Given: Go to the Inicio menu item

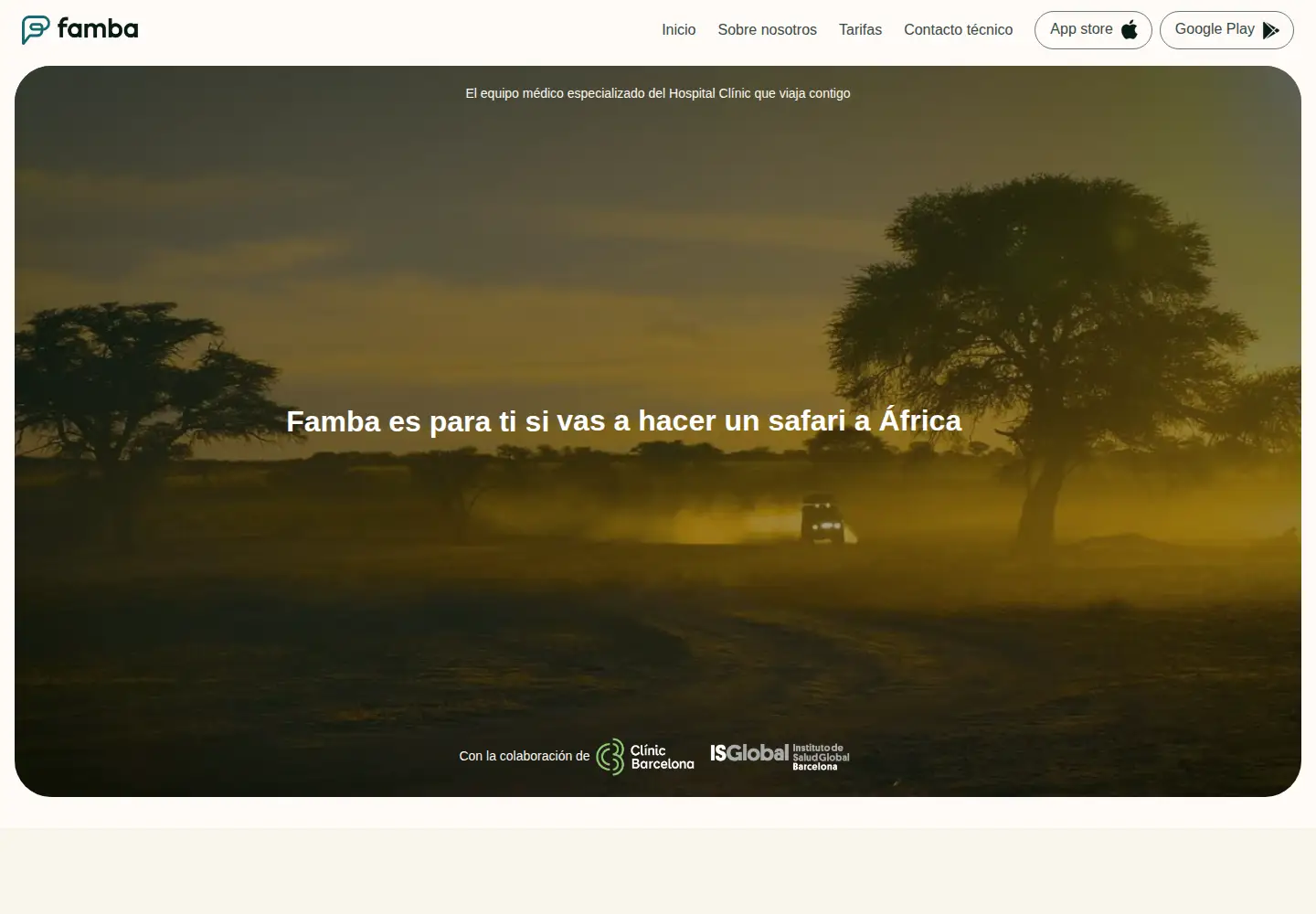Looking at the screenshot, I should tap(679, 30).
